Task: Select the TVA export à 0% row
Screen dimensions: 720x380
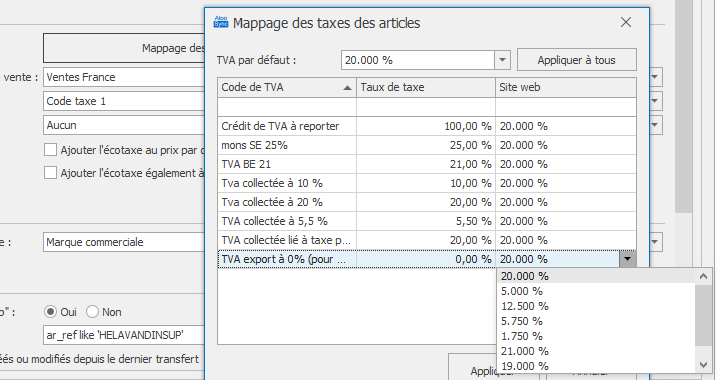Action: (x=427, y=259)
